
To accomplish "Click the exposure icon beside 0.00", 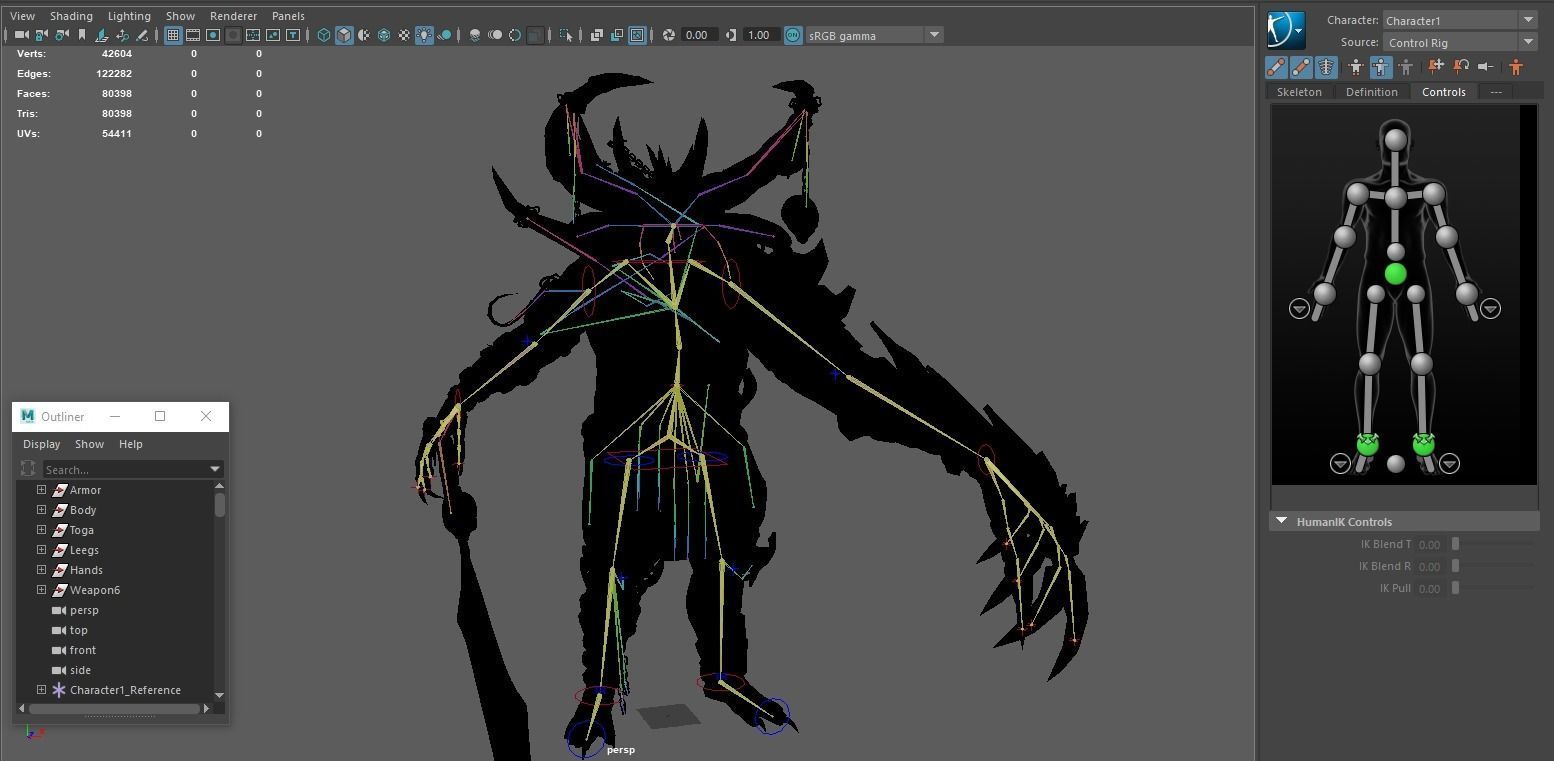I will [669, 35].
